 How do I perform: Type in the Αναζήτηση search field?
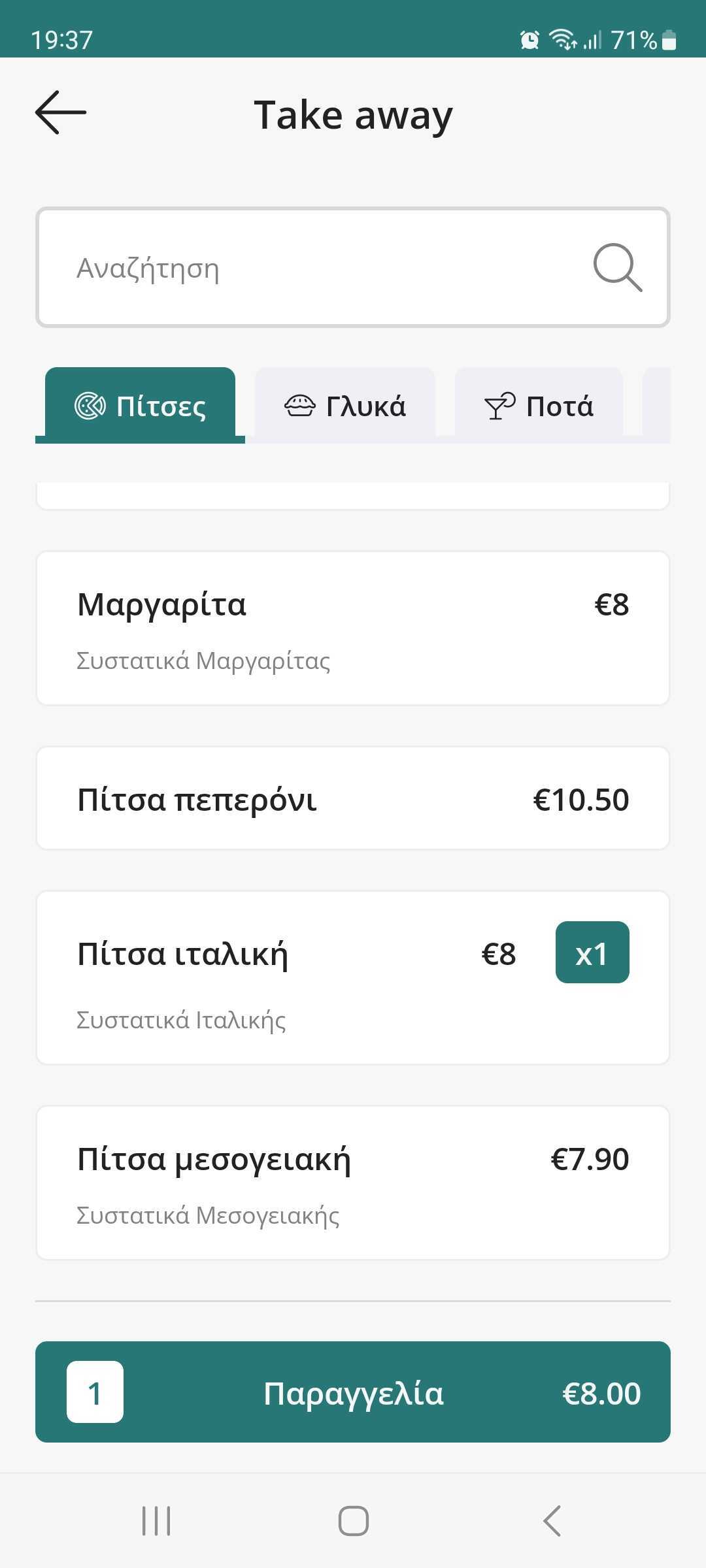tap(314, 268)
